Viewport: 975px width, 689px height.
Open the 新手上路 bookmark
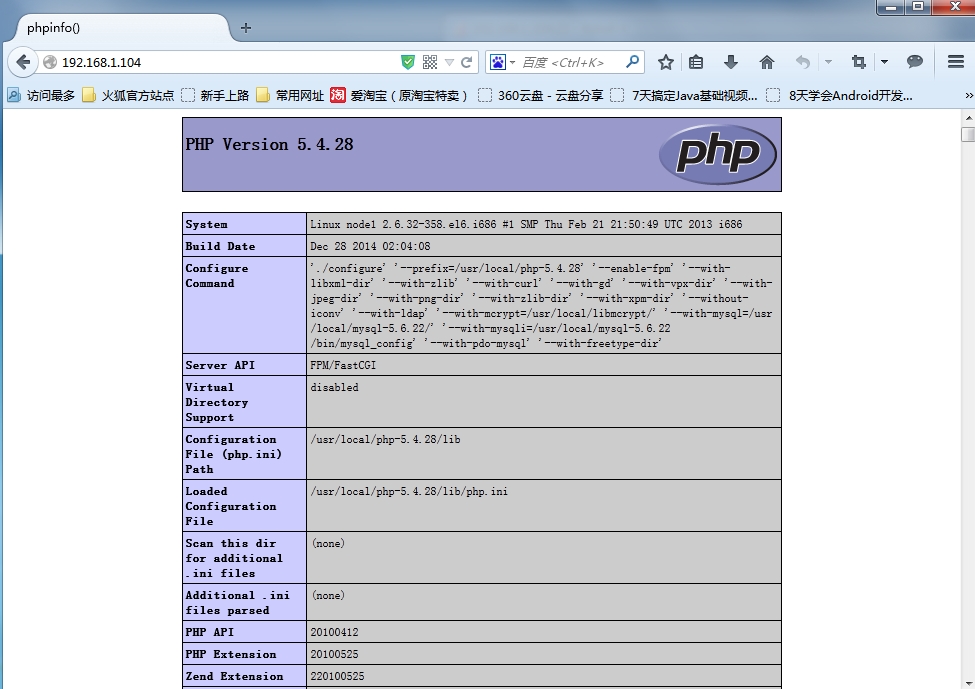[x=215, y=95]
